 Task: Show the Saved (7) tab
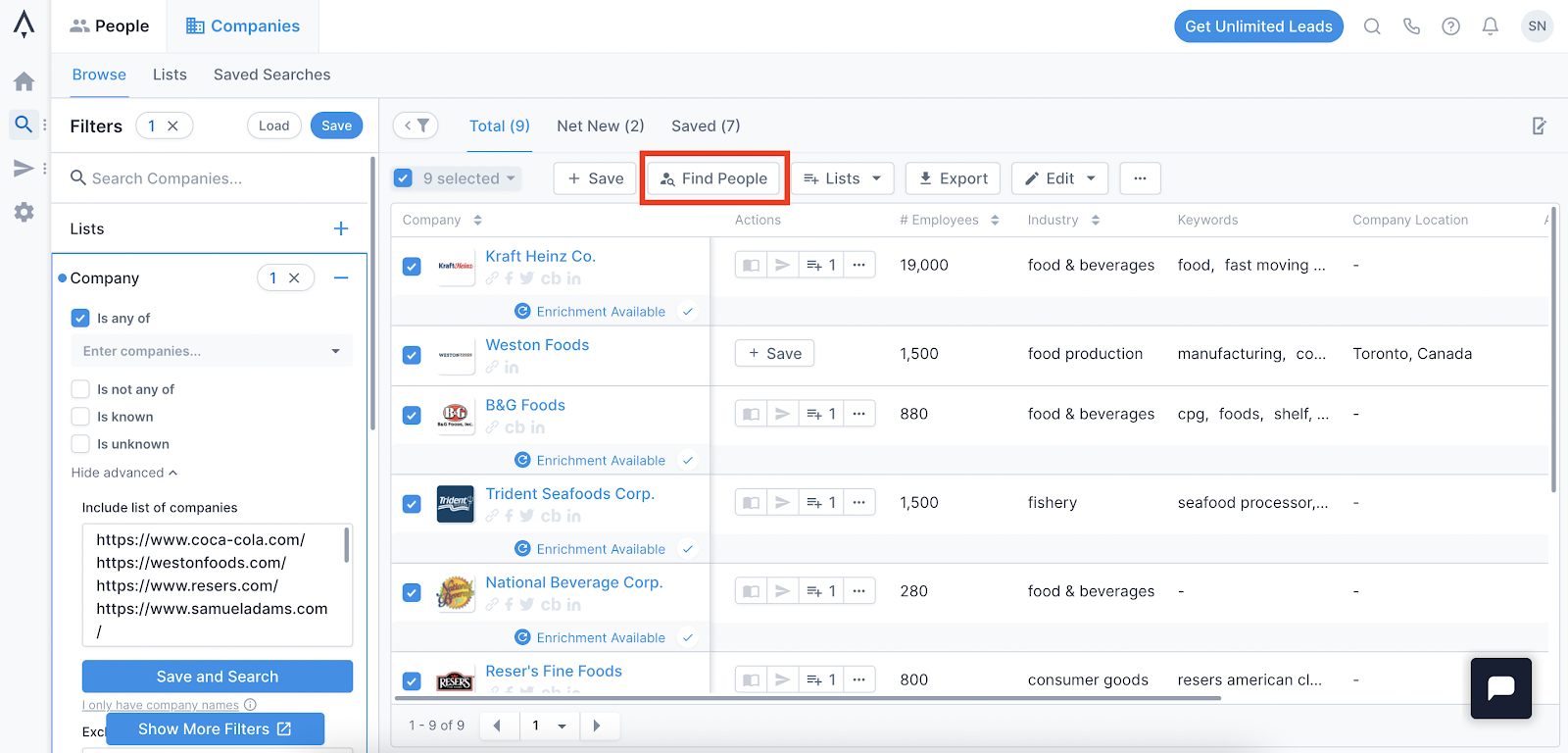[x=706, y=125]
